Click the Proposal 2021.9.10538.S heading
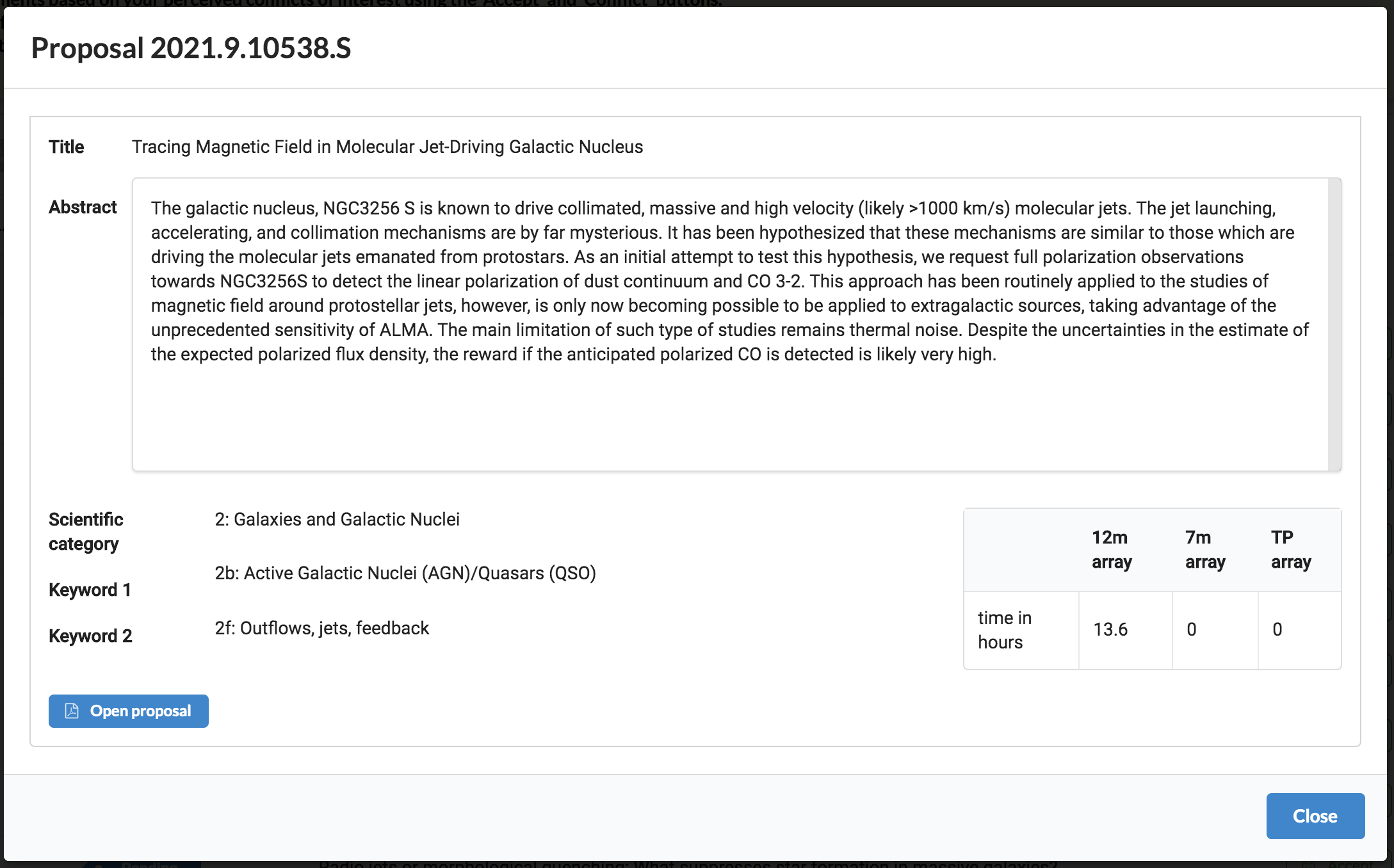This screenshot has height=868, width=1394. point(191,49)
